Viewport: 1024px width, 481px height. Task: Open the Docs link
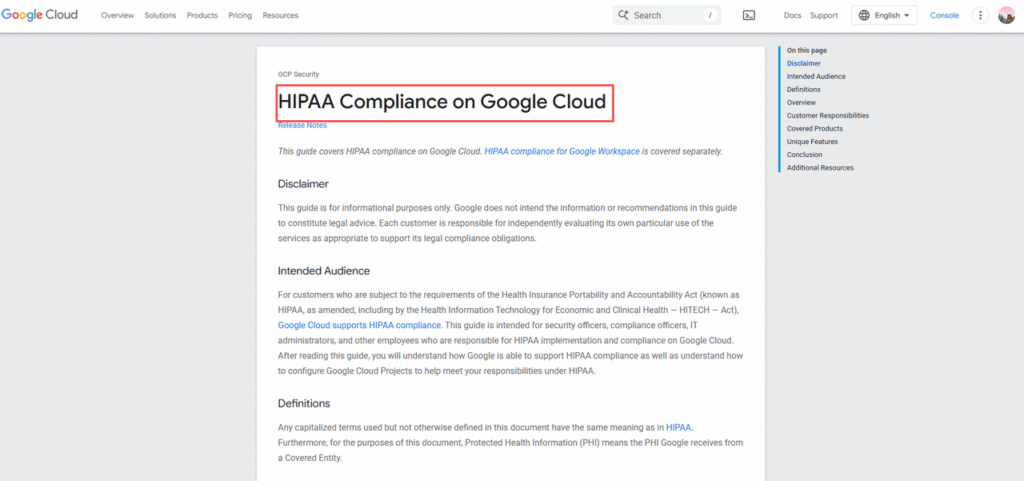click(792, 16)
